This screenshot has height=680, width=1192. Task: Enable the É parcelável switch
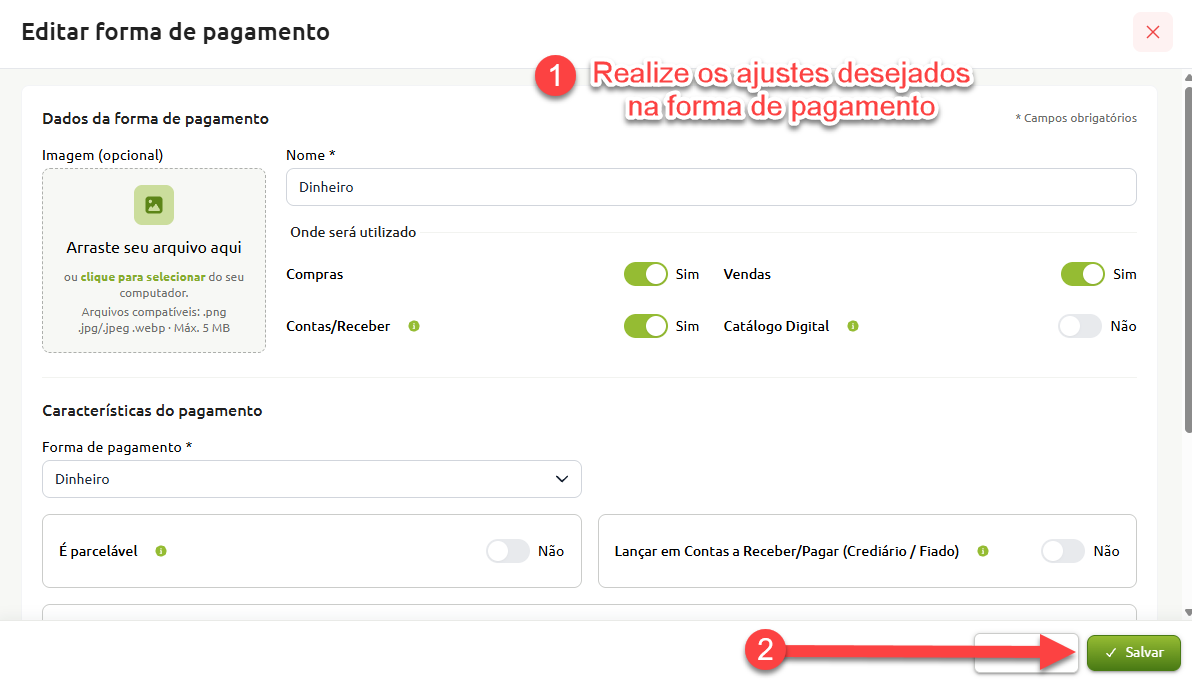(x=508, y=551)
